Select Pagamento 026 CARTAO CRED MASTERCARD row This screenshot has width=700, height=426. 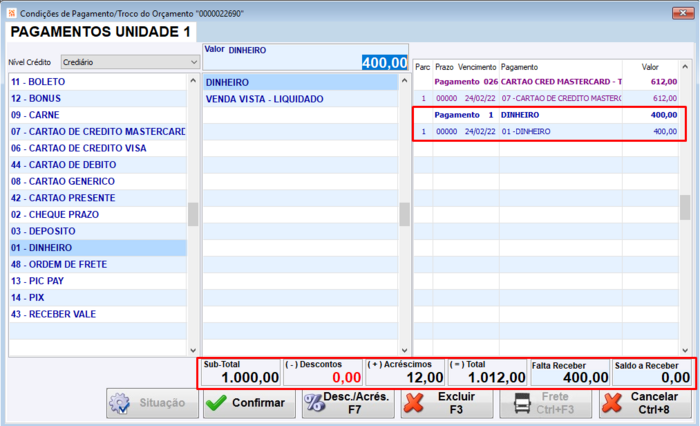(x=546, y=82)
